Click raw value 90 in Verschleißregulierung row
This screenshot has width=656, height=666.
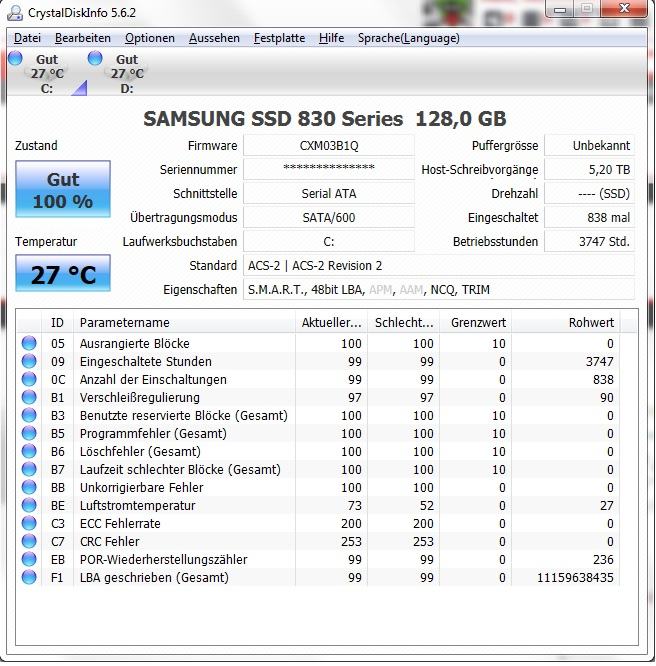pyautogui.click(x=607, y=398)
